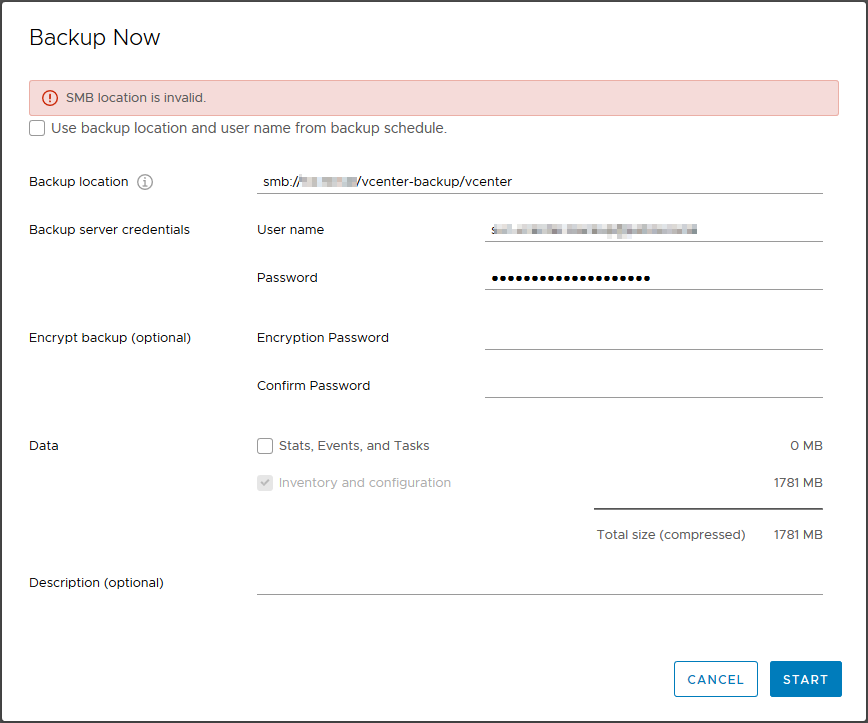This screenshot has width=868, height=723.
Task: Click the Backup location smb:// input field
Action: click(x=539, y=182)
